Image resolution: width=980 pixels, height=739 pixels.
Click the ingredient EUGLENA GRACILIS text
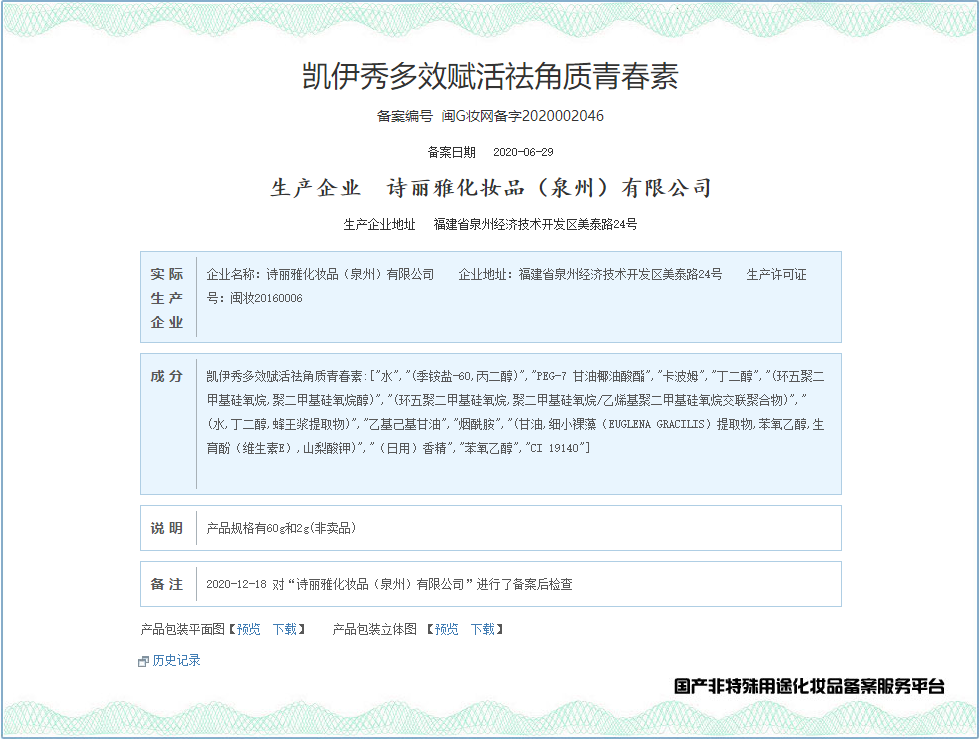[657, 425]
